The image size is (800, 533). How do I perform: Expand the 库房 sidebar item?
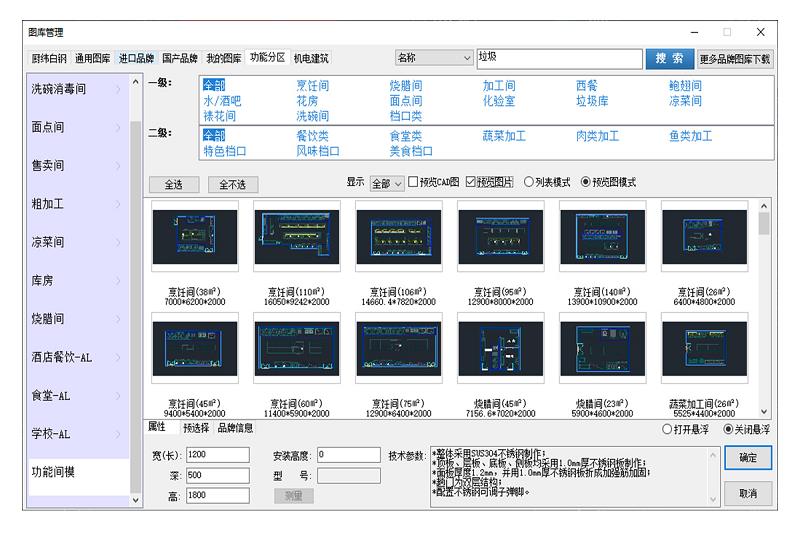[78, 281]
